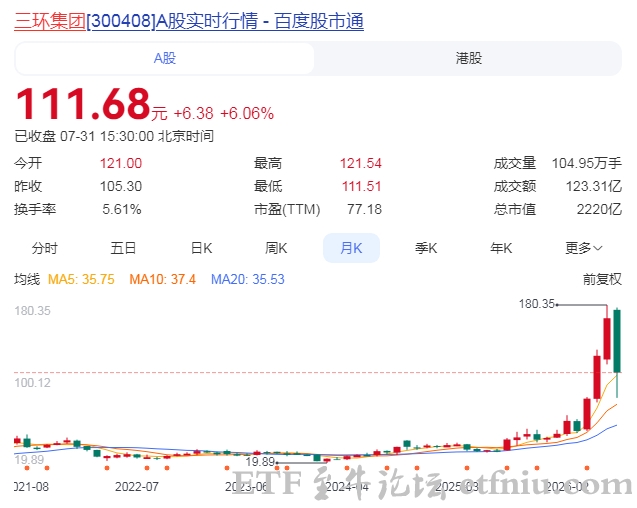
Task: Click the +6.06% change value
Action: click(x=247, y=113)
